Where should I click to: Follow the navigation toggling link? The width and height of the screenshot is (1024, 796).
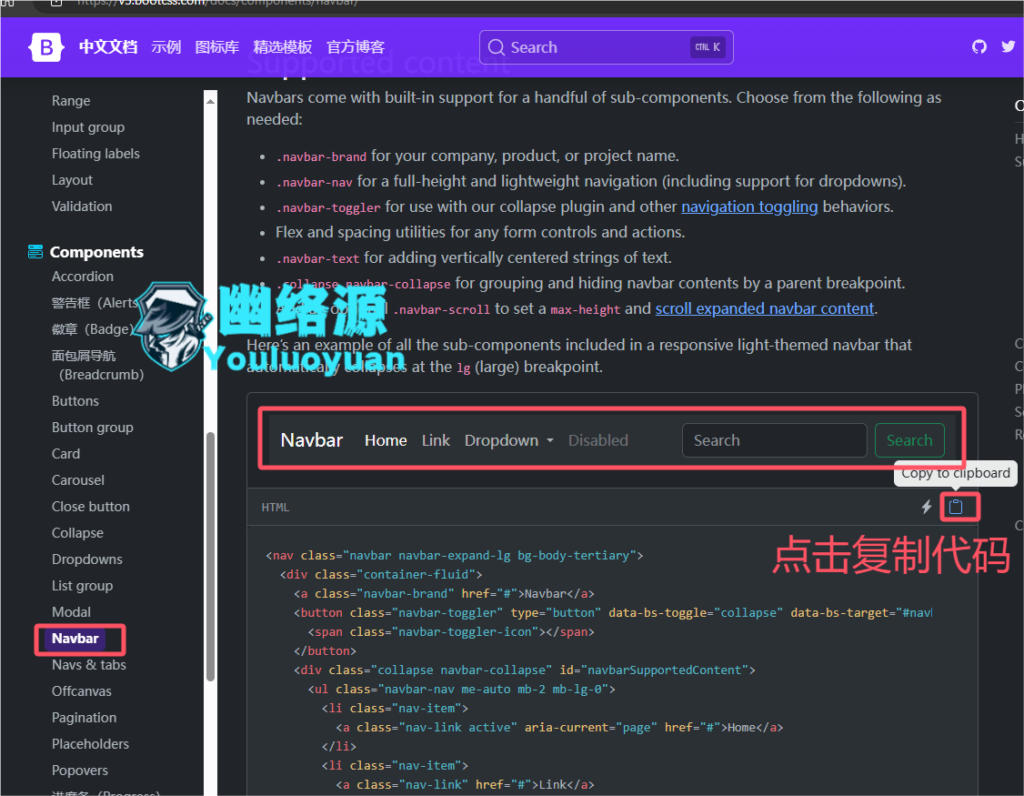pyautogui.click(x=749, y=207)
